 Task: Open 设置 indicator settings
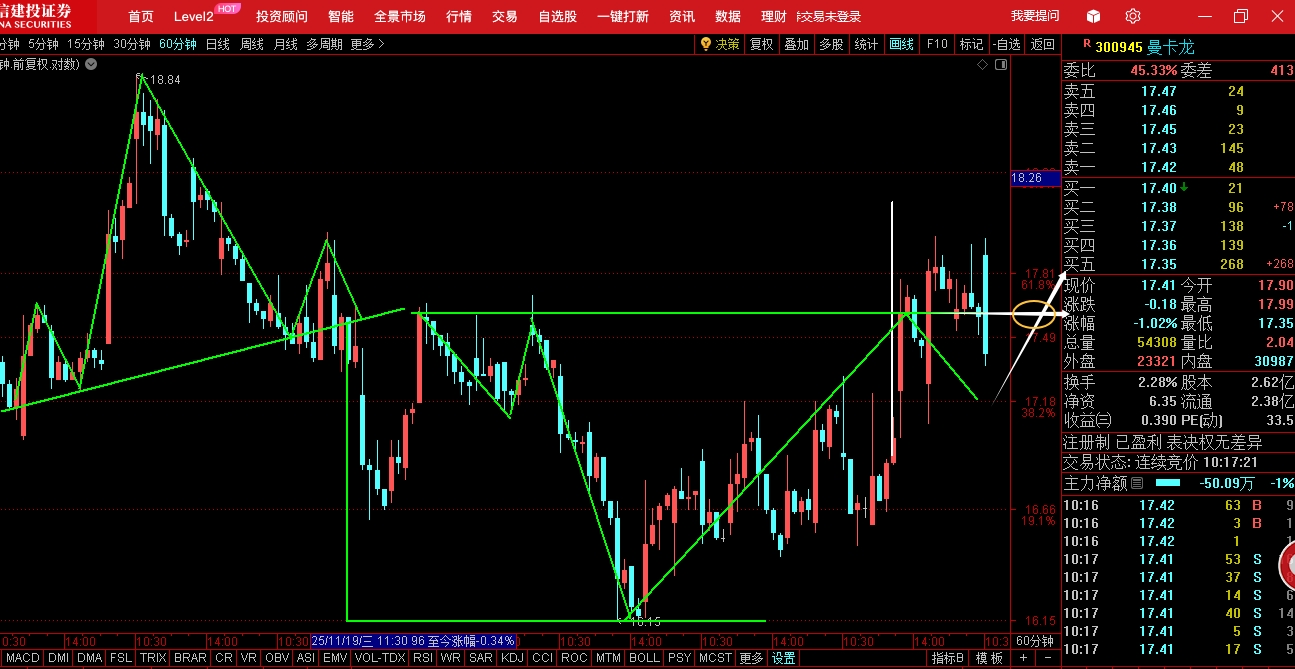pos(784,658)
